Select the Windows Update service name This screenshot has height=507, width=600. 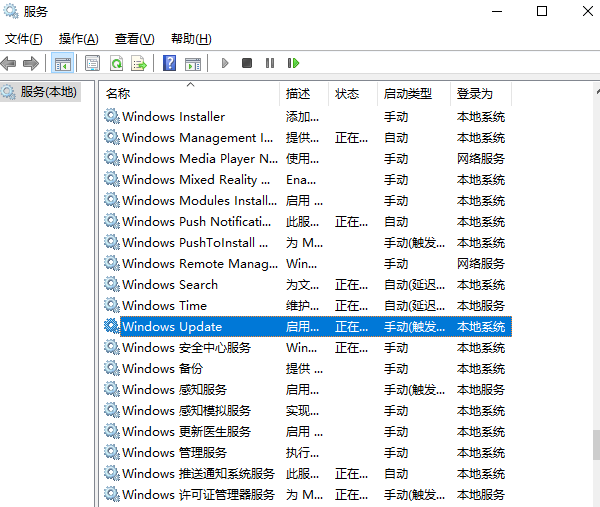point(172,327)
